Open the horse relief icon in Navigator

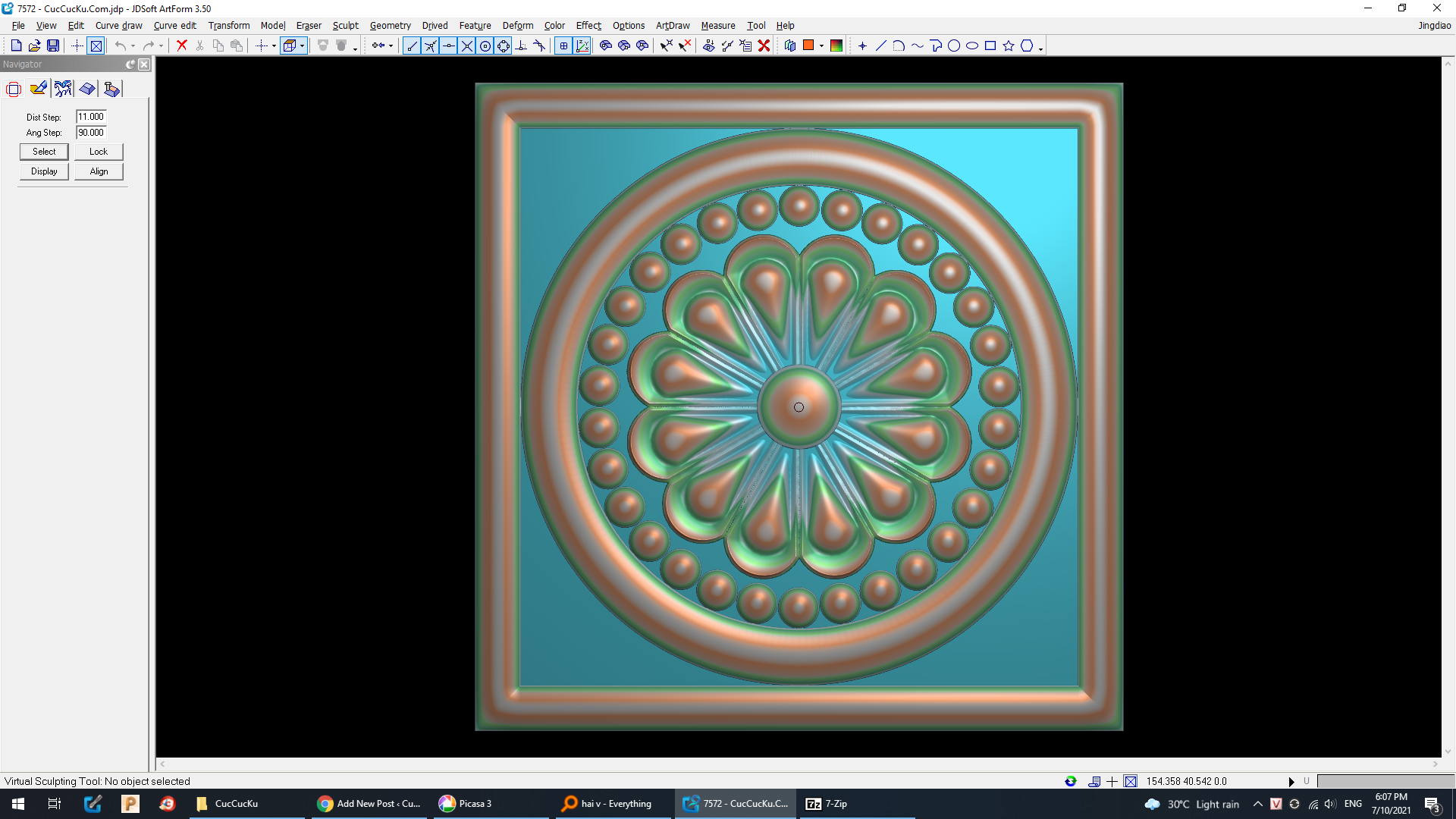(63, 89)
